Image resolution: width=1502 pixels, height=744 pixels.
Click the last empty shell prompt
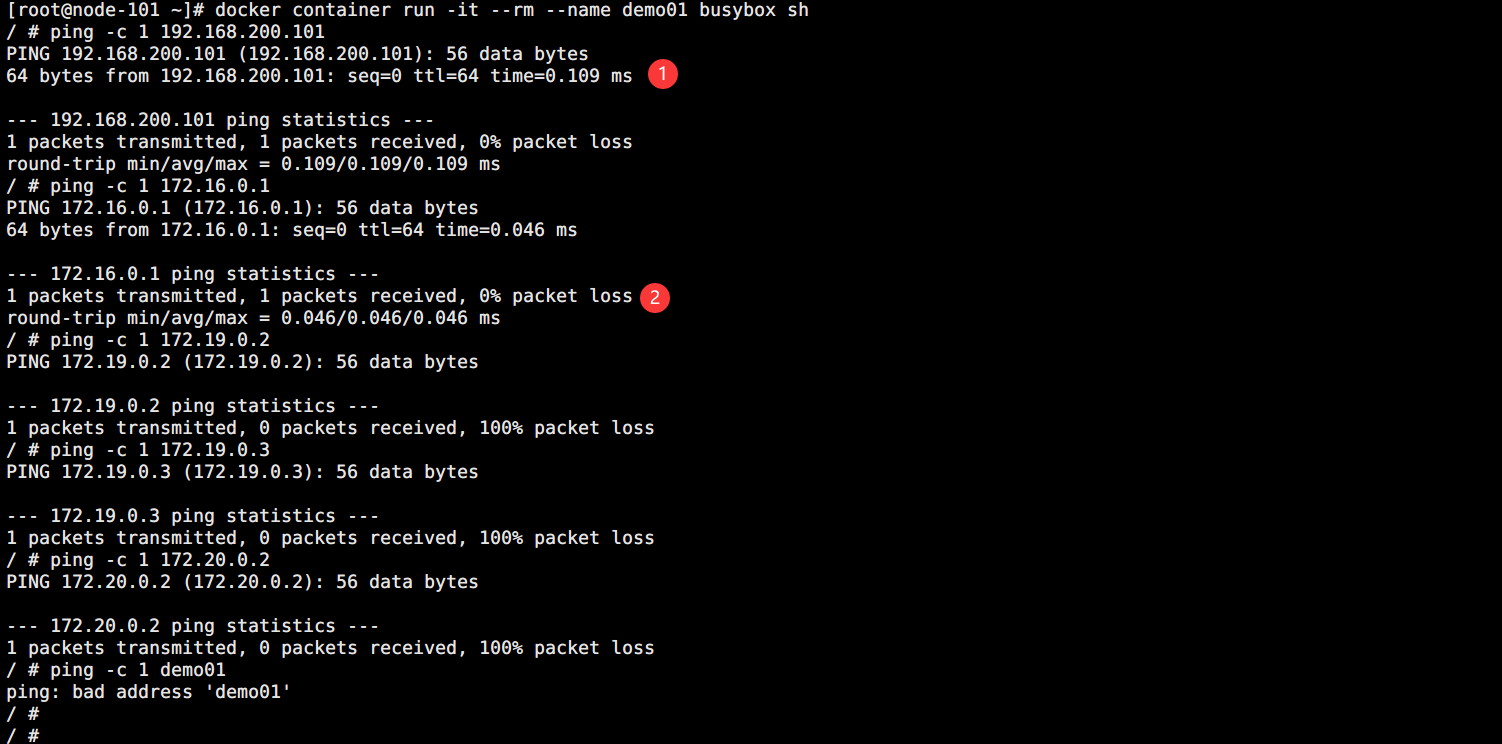tap(22, 736)
